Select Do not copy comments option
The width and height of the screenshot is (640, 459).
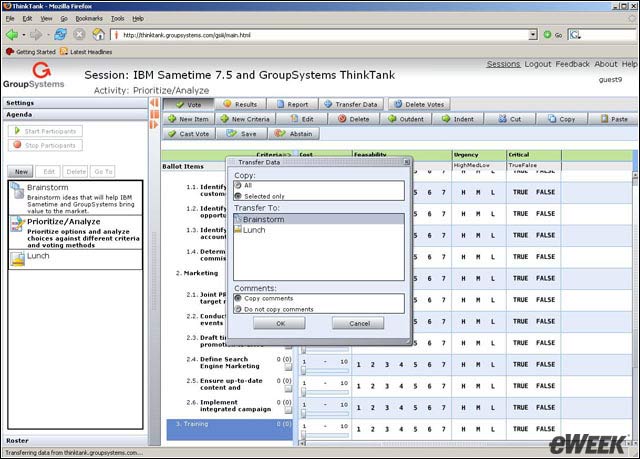(x=238, y=309)
